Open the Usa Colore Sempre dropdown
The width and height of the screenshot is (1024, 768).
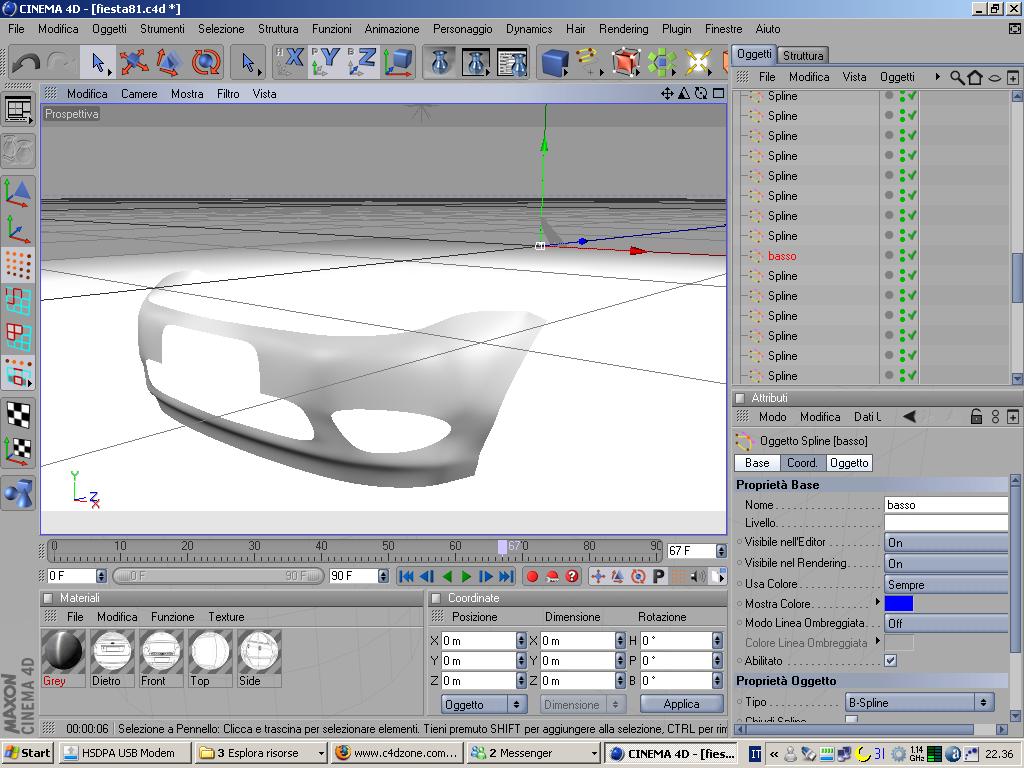coord(945,584)
